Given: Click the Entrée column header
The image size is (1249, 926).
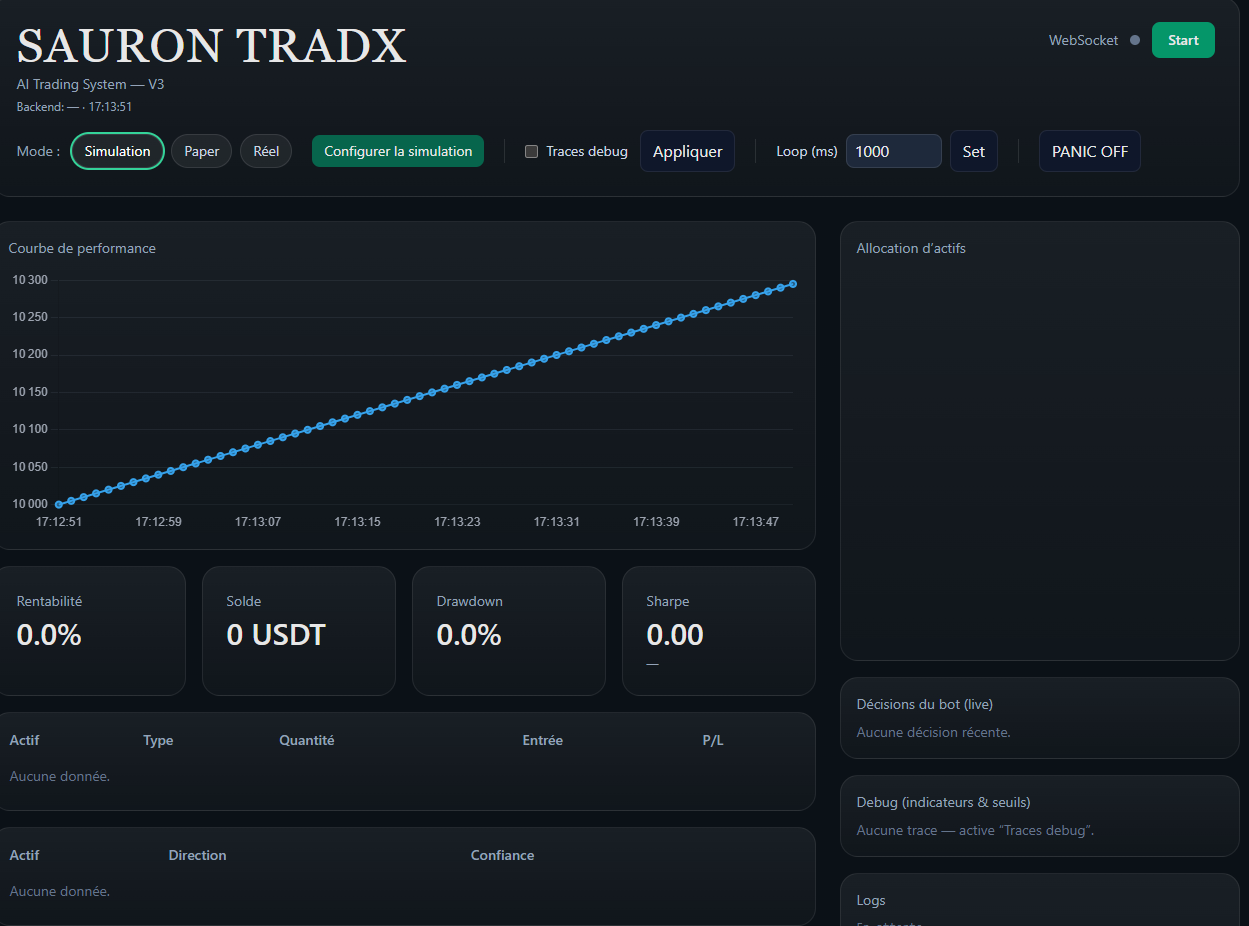Looking at the screenshot, I should pyautogui.click(x=543, y=741).
